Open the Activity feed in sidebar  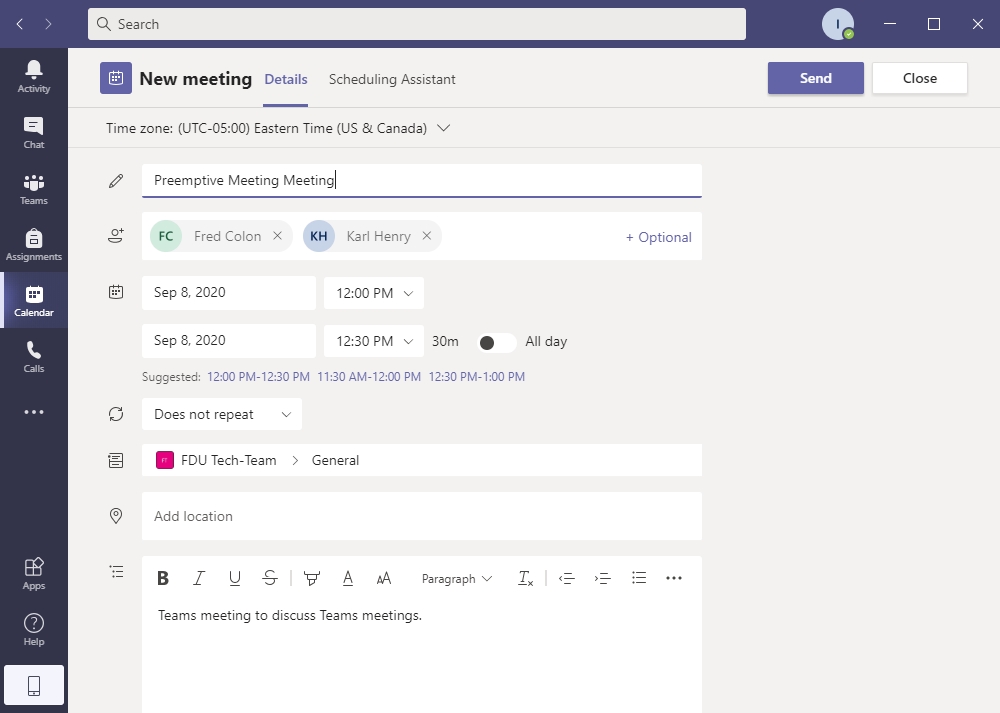pyautogui.click(x=34, y=76)
